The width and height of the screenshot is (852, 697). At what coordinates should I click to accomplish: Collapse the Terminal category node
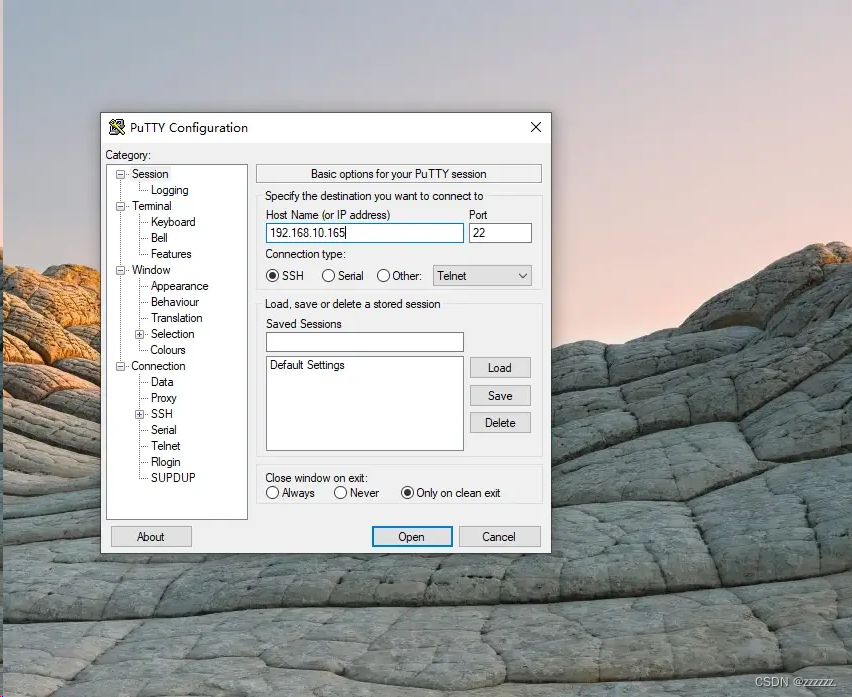pos(121,206)
